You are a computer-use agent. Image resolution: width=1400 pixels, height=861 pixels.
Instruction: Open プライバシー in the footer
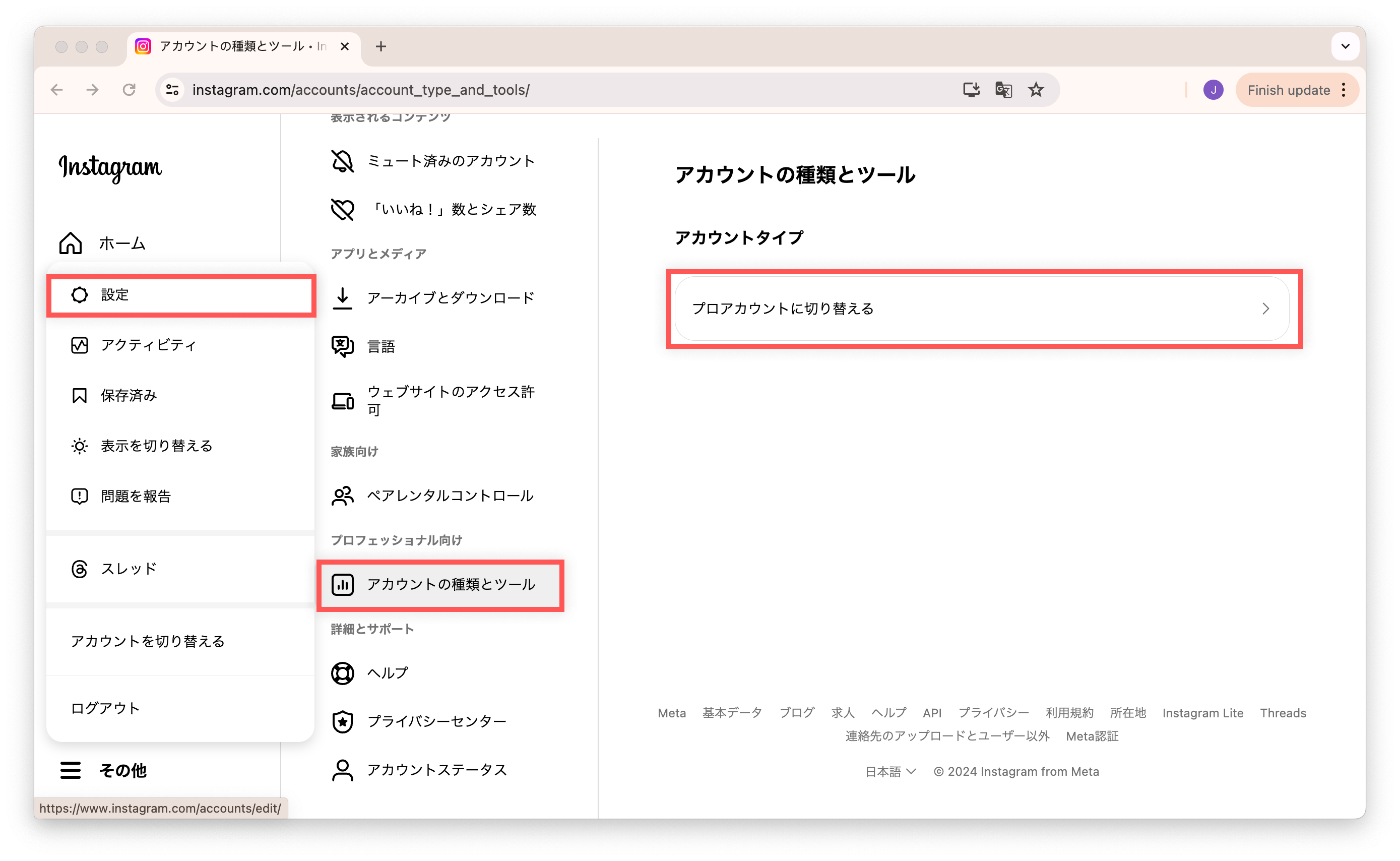[994, 713]
